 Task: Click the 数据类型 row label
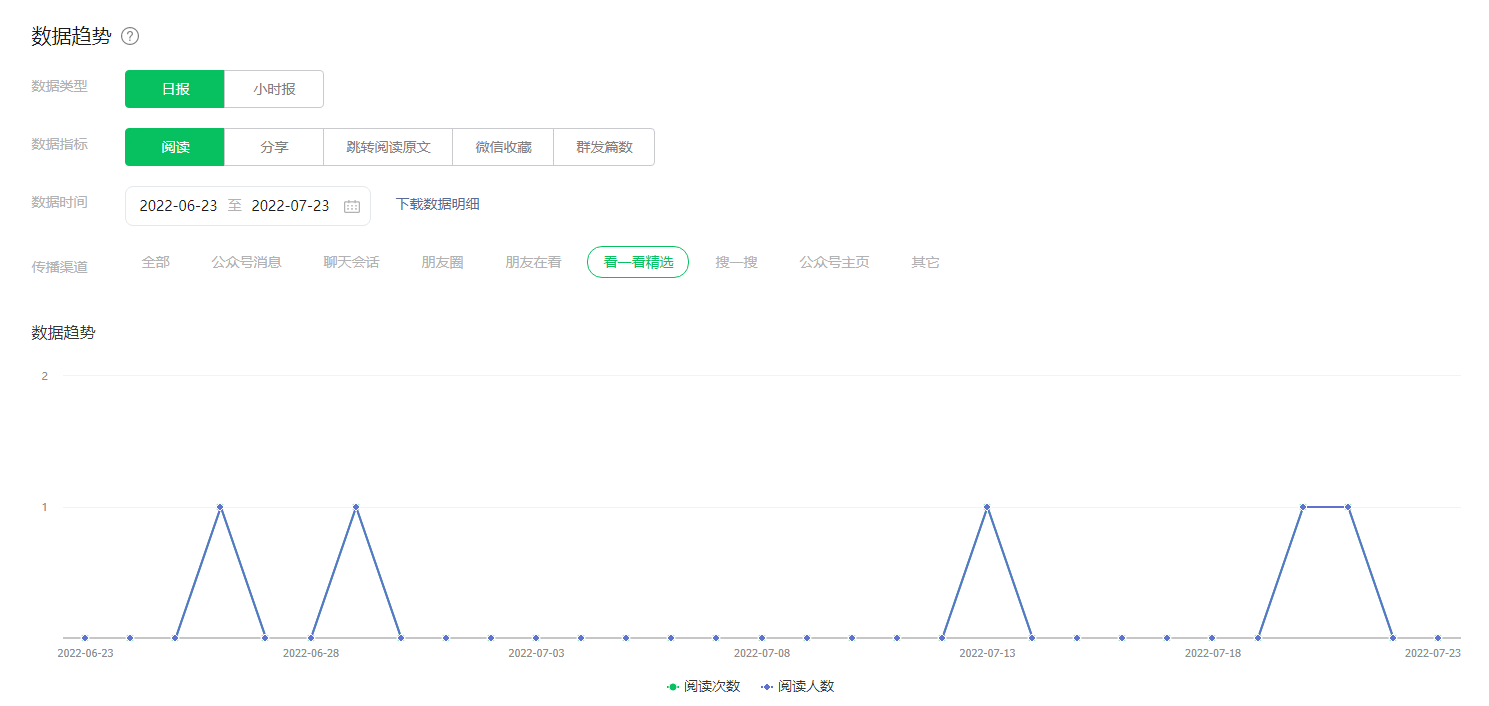pos(60,86)
